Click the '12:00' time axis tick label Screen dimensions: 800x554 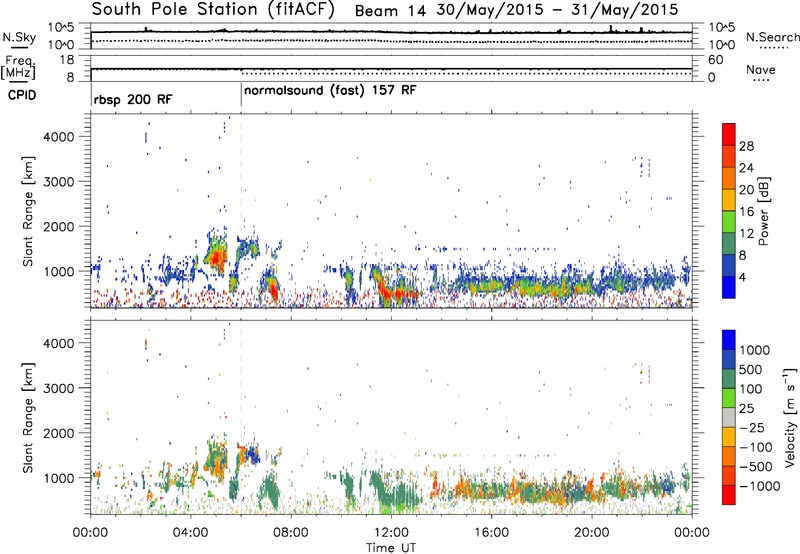click(x=391, y=533)
